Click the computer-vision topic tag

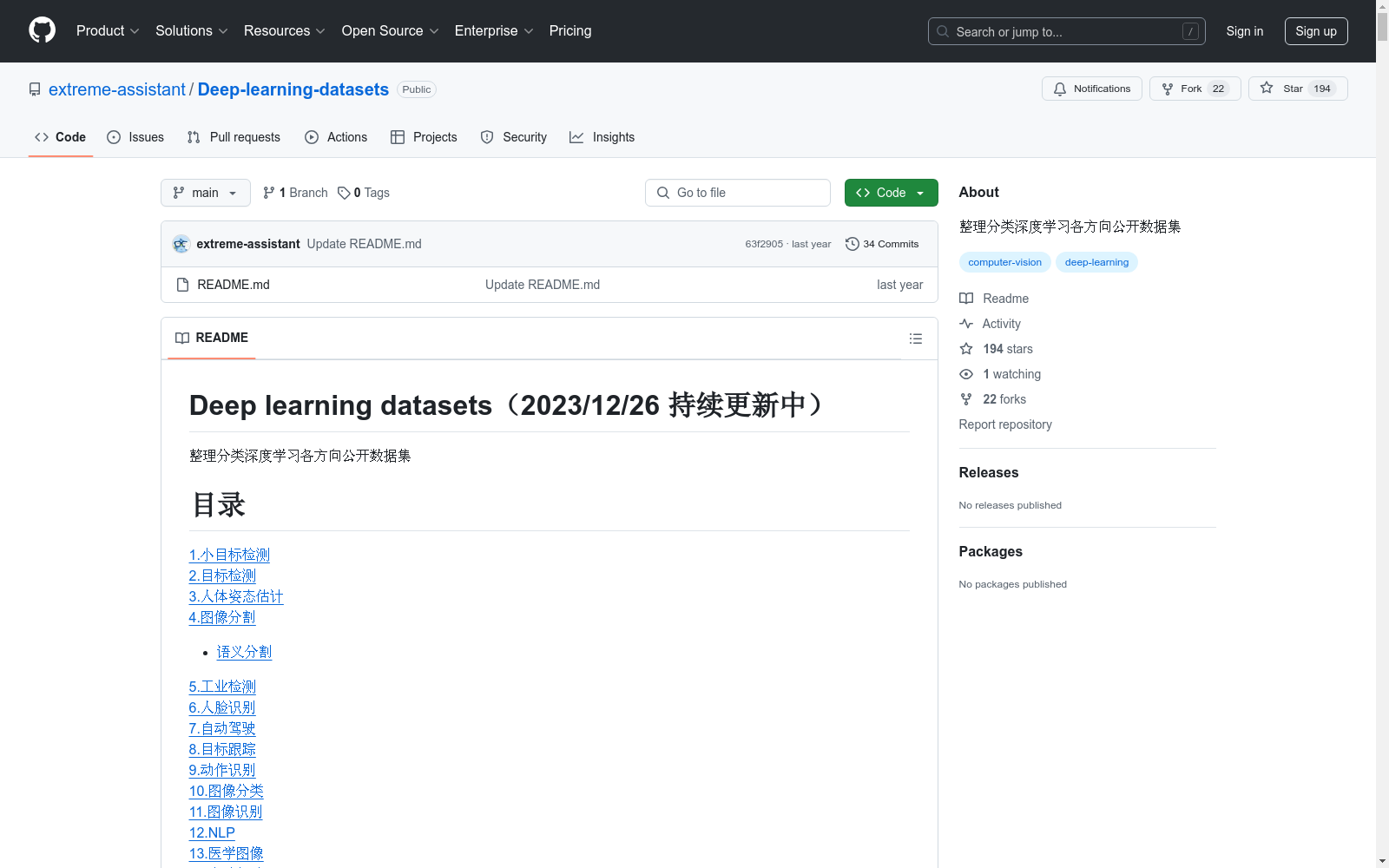coord(1004,262)
